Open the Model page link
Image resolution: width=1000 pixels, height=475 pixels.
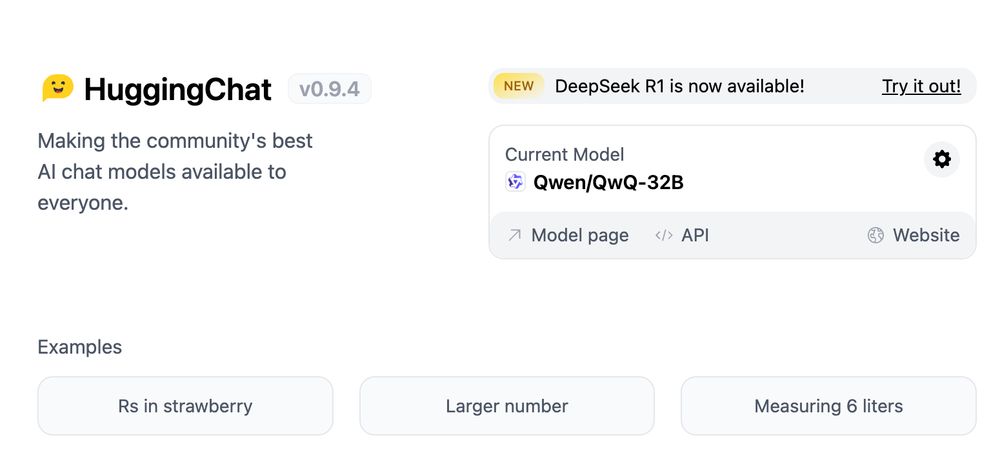568,235
